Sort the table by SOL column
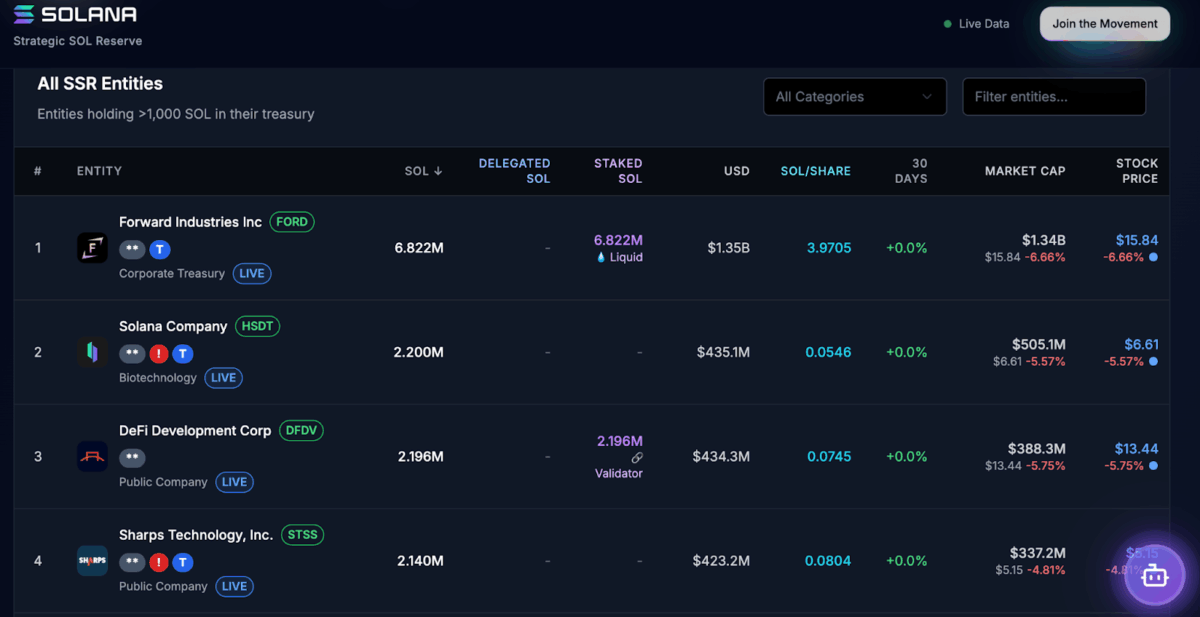This screenshot has height=617, width=1200. (423, 171)
